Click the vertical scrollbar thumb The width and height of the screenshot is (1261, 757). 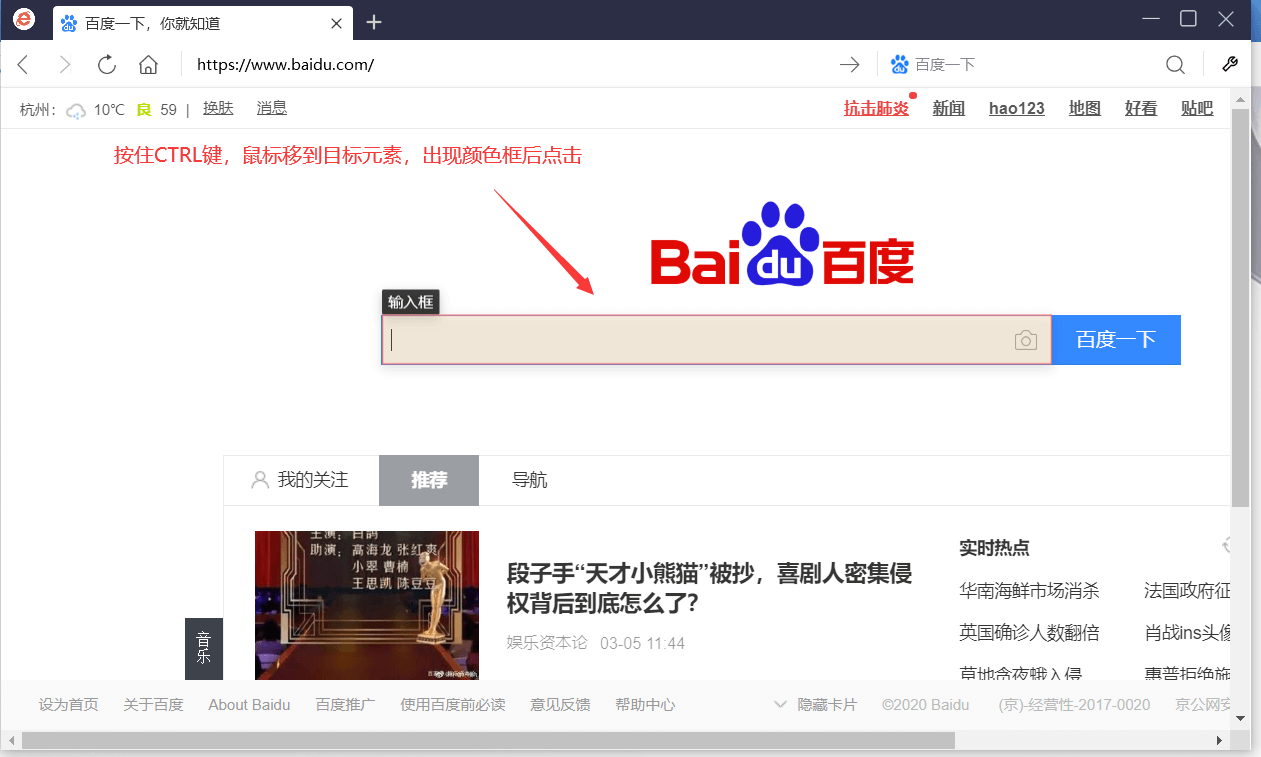(x=1240, y=307)
